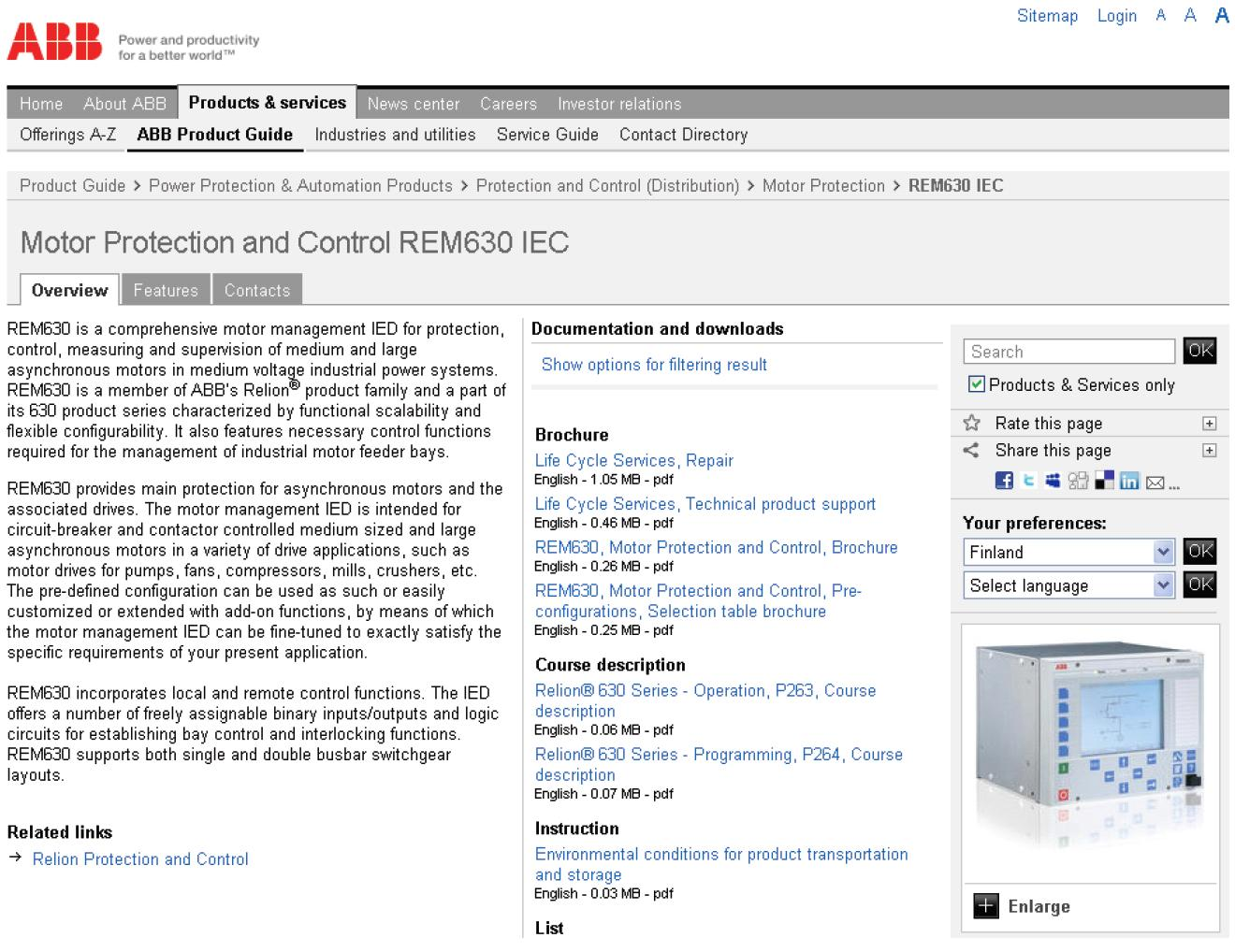Open the Careers menu
Image resolution: width=1235 pixels, height=952 pixels.
point(508,104)
